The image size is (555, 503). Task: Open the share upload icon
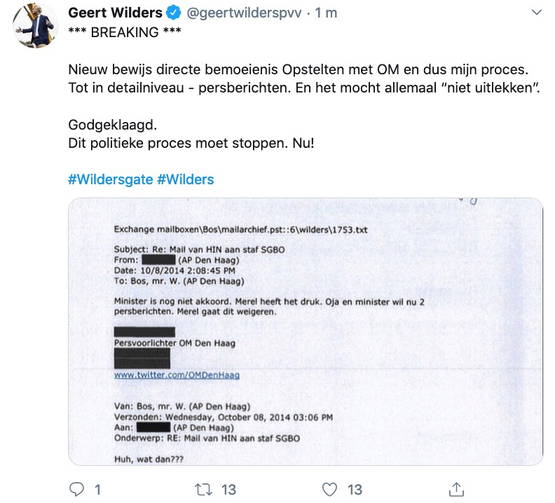click(456, 489)
